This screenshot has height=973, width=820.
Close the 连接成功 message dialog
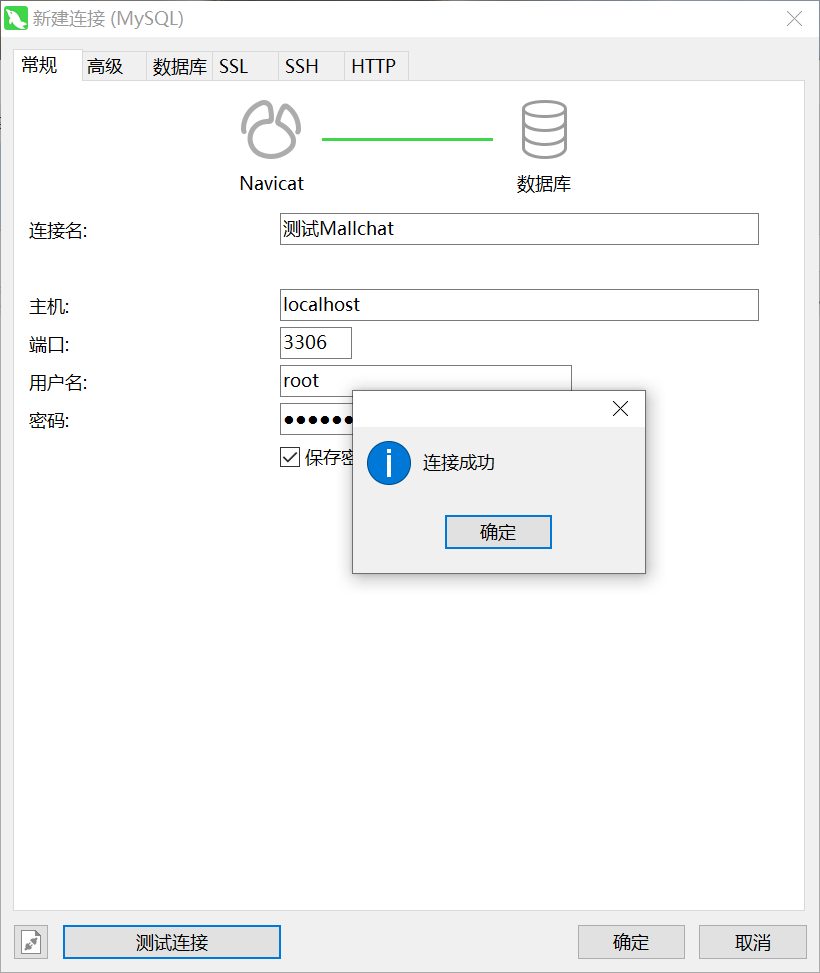620,408
